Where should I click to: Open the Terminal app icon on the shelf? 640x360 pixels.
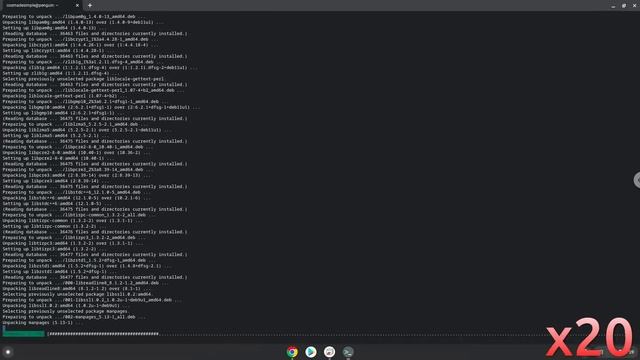(348, 352)
